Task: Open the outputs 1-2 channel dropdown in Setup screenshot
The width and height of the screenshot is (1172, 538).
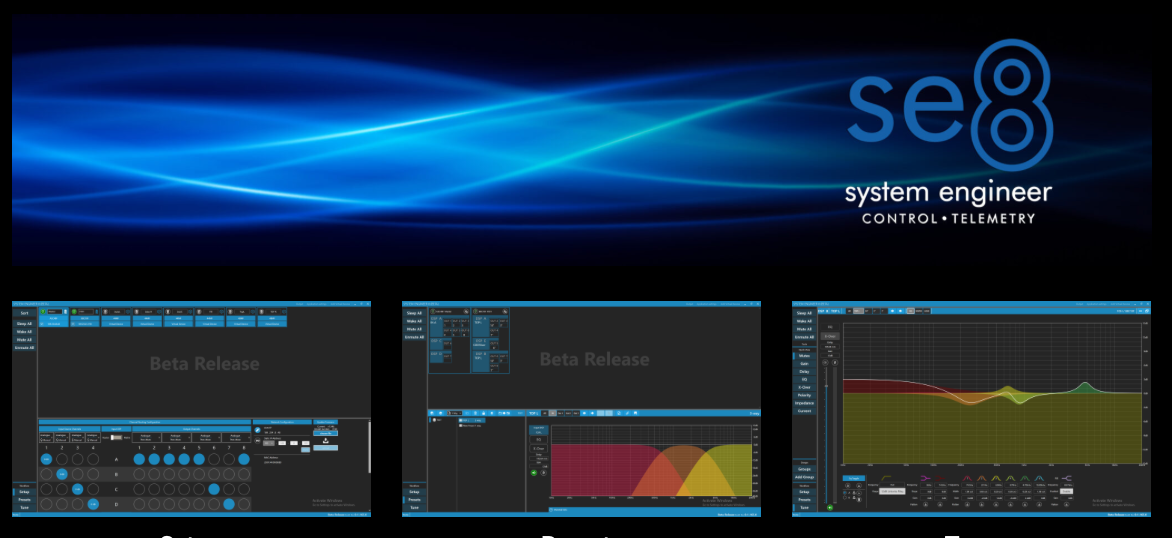Action: (146, 437)
